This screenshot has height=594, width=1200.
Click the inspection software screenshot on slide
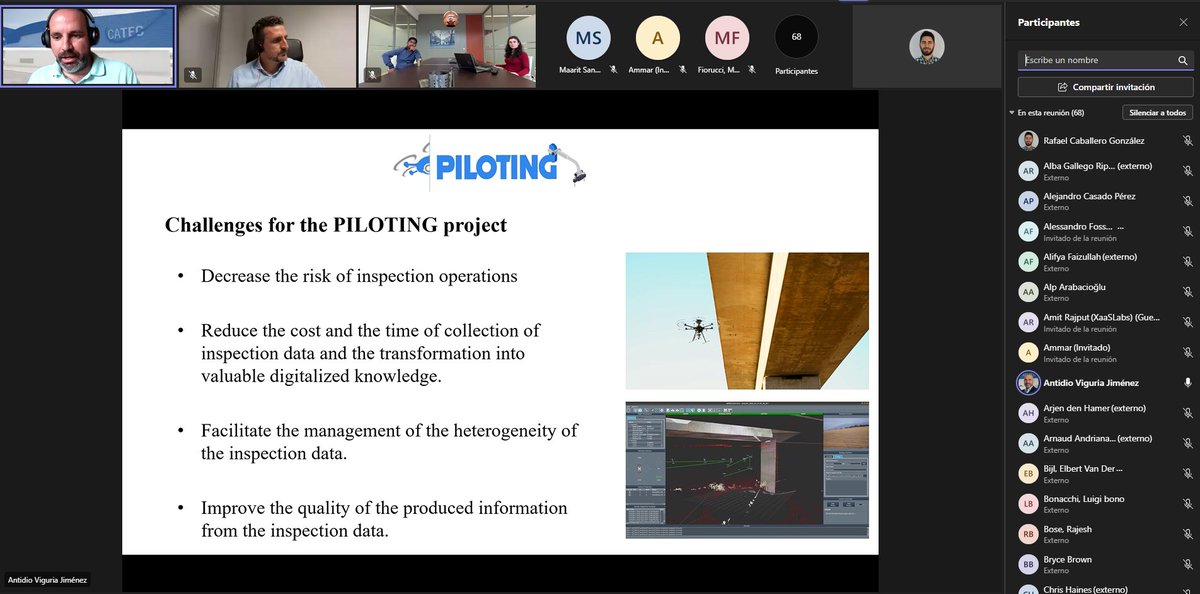tap(747, 470)
